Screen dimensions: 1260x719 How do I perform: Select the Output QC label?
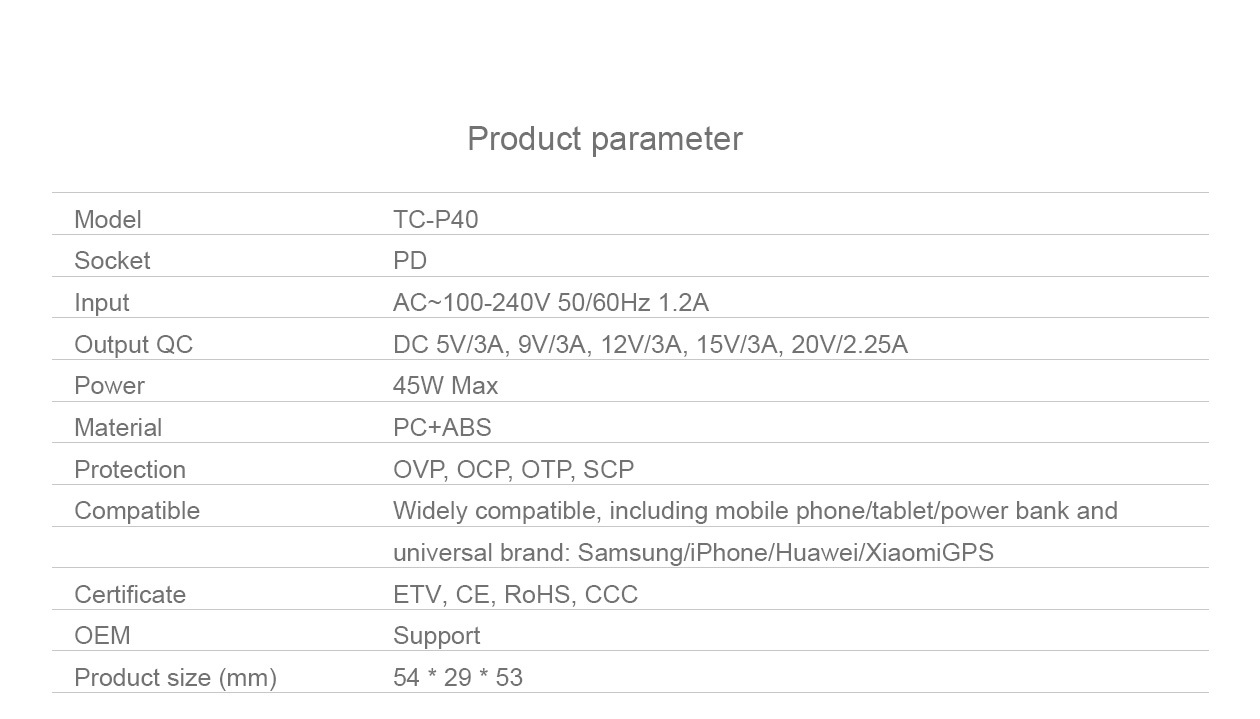(x=134, y=345)
